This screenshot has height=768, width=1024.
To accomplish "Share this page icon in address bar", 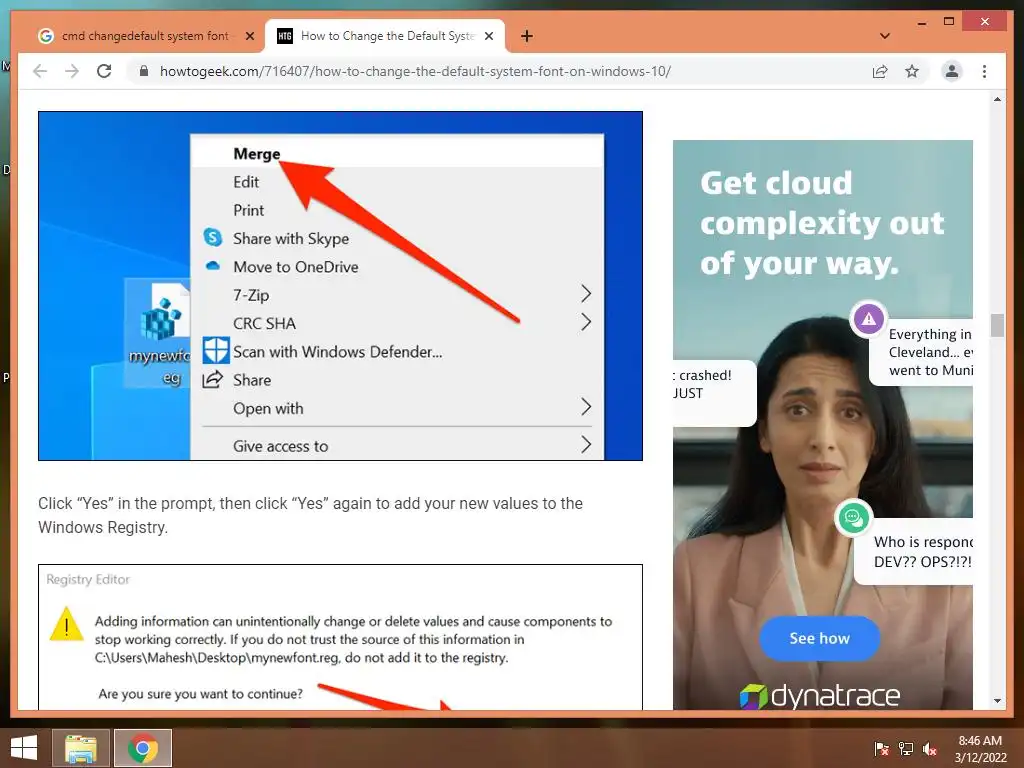I will pyautogui.click(x=880, y=71).
